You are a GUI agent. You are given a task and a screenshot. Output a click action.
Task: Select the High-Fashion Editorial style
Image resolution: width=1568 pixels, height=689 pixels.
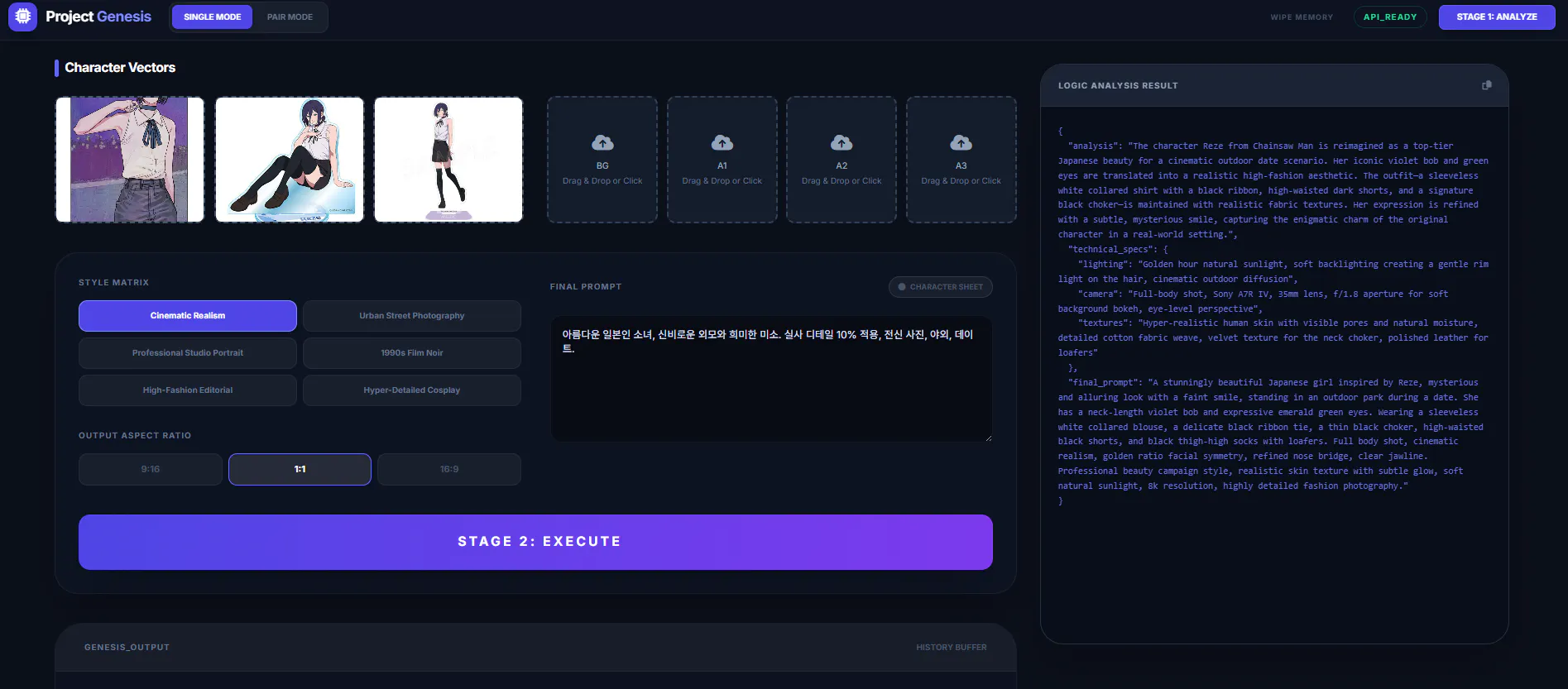(x=188, y=390)
